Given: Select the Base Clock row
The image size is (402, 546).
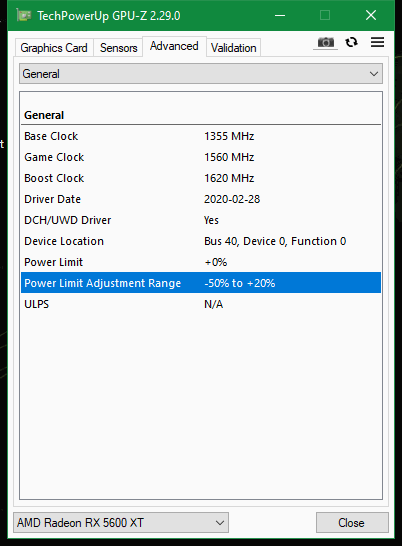Looking at the screenshot, I should 201,136.
